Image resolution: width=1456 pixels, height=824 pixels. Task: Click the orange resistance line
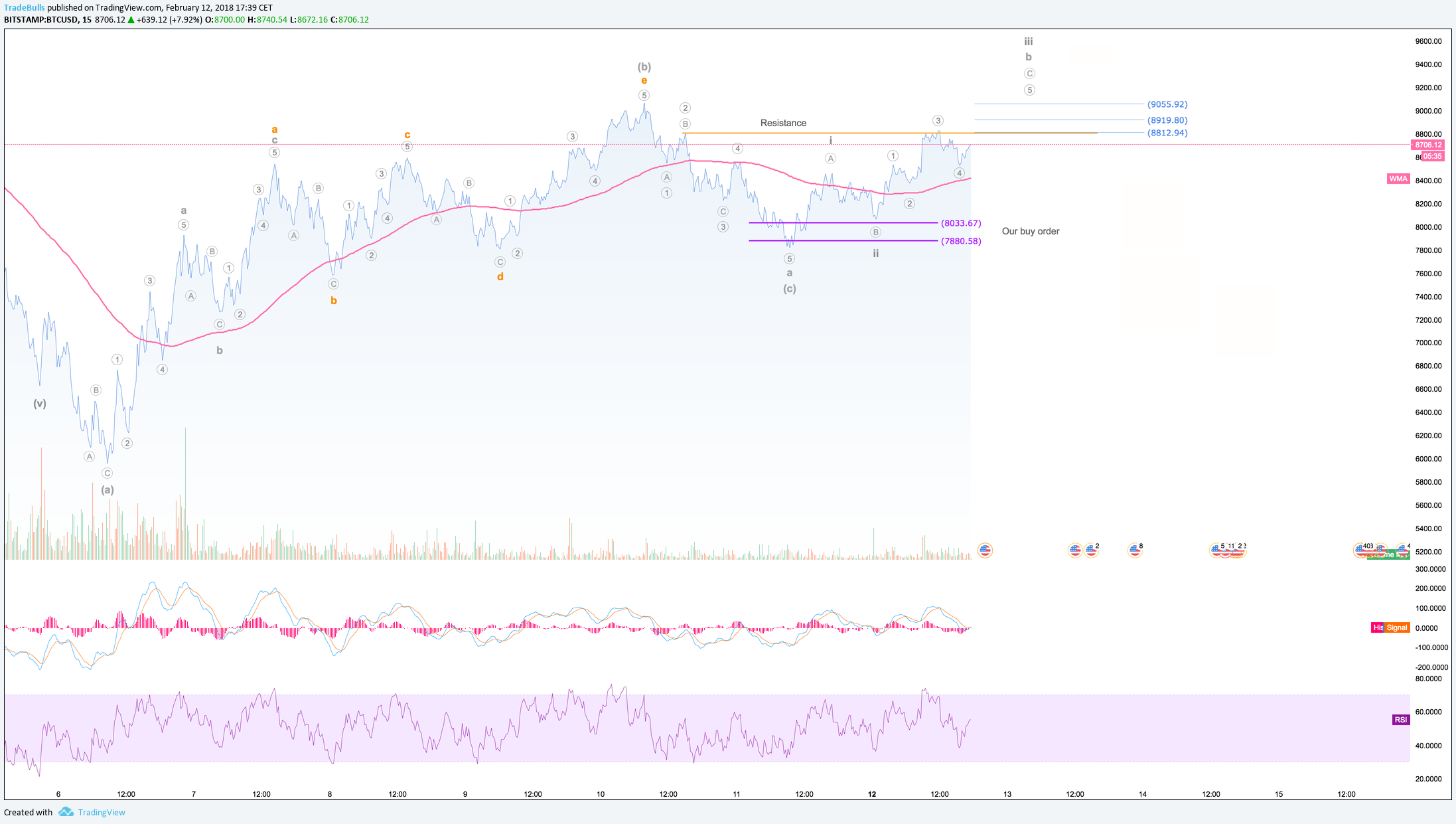(x=889, y=133)
